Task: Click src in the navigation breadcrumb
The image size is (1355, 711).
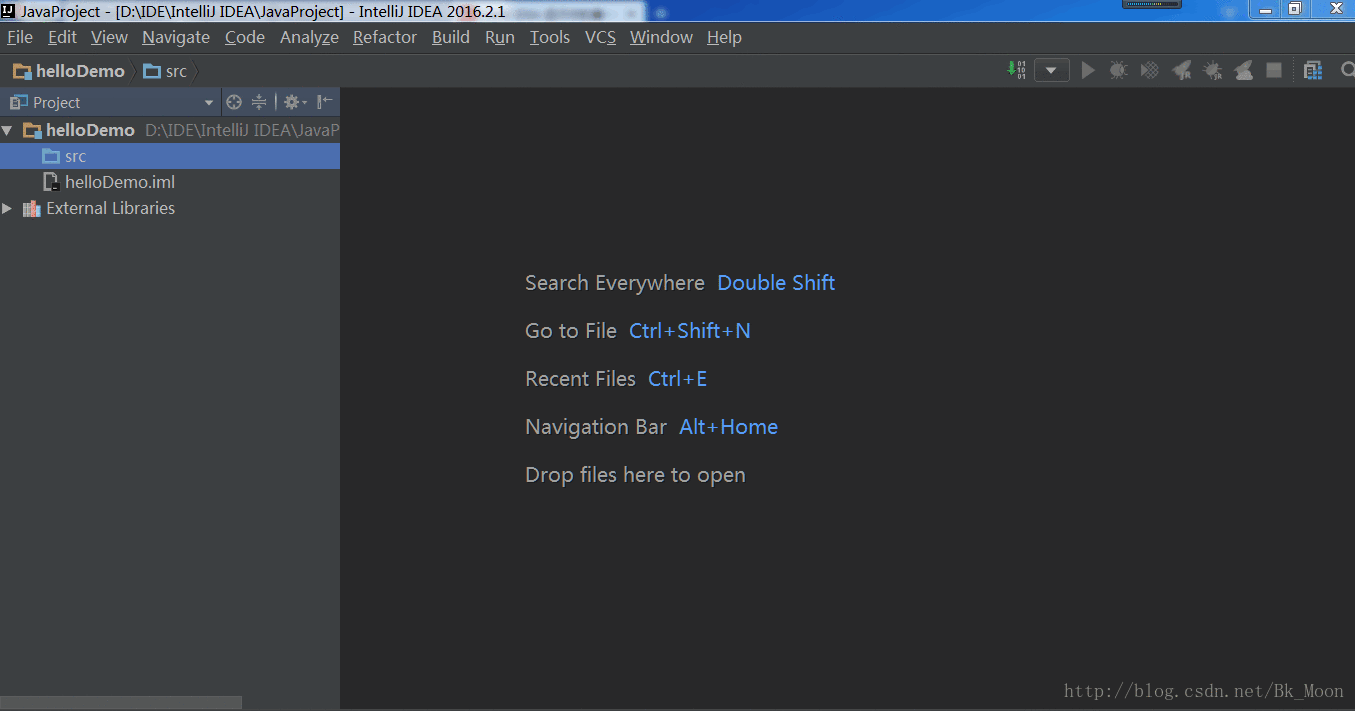Action: point(165,71)
